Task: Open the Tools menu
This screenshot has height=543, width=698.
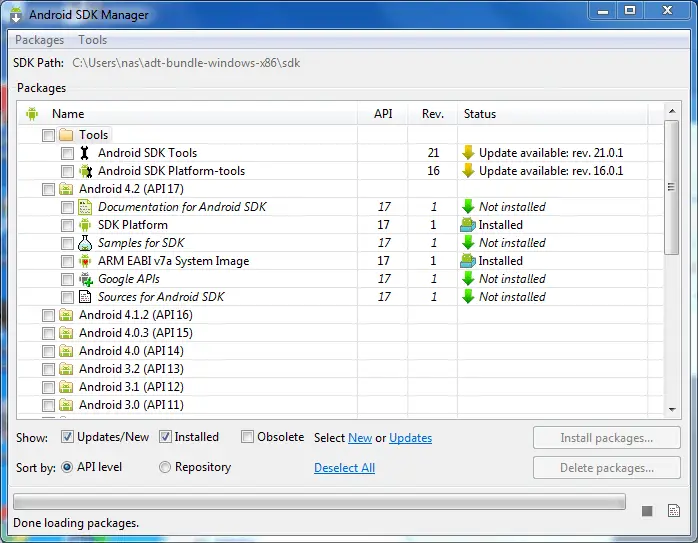Action: point(92,40)
